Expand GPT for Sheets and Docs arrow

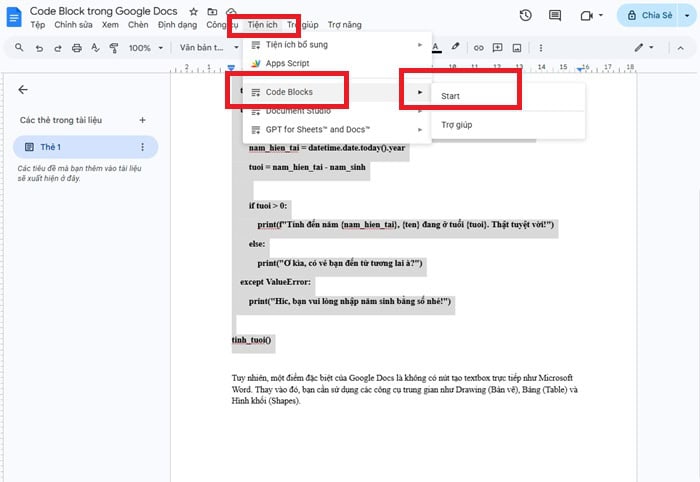420,129
